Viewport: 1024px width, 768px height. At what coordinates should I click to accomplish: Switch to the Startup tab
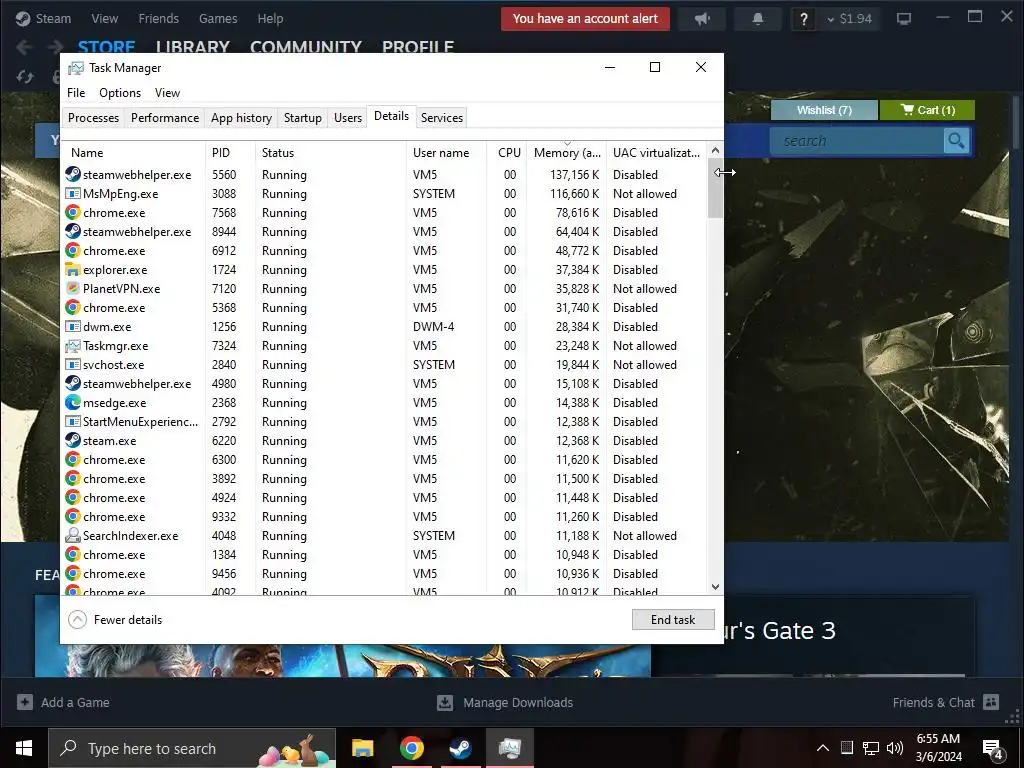click(x=302, y=118)
